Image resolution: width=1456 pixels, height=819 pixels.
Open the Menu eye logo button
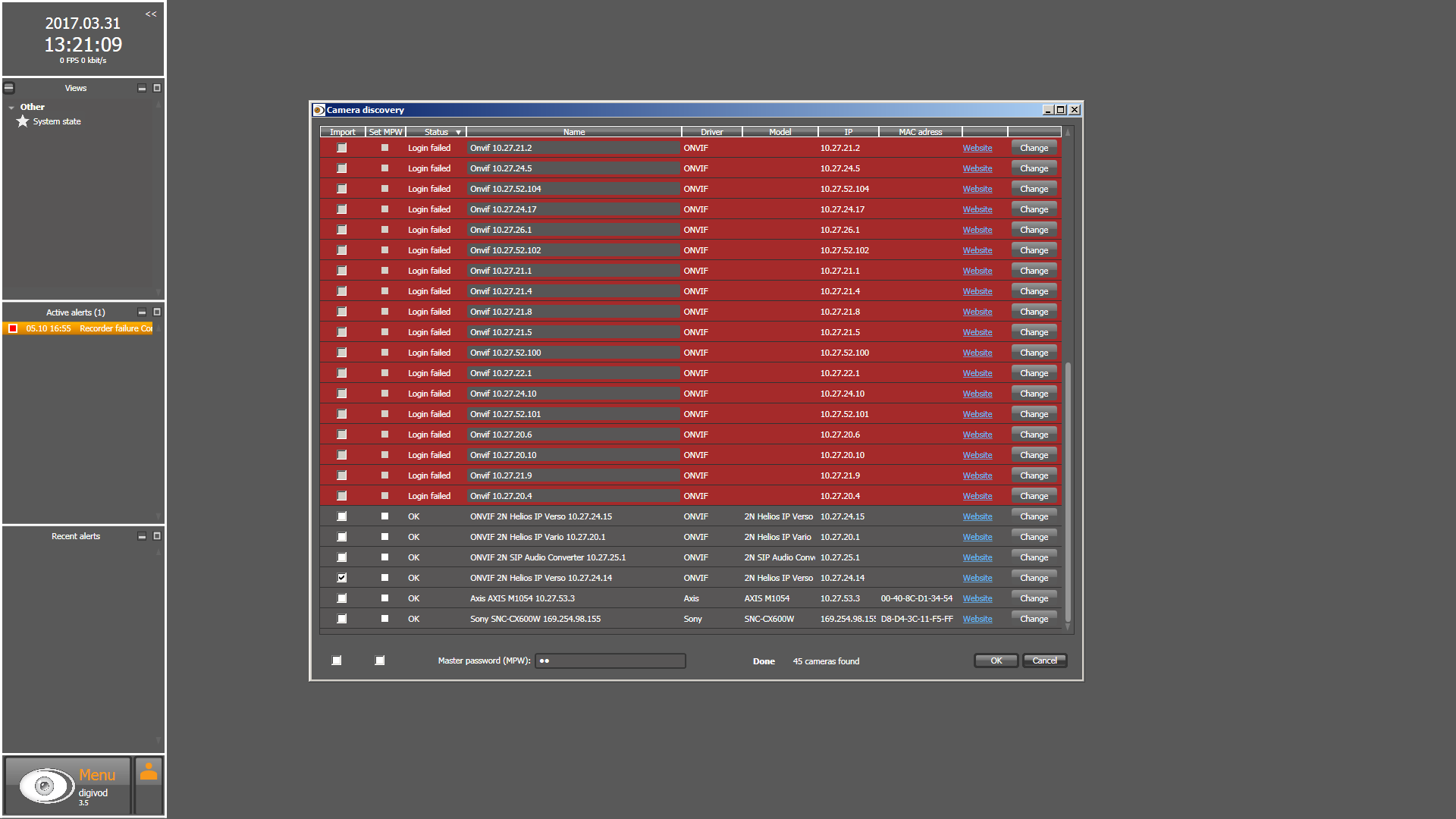[45, 786]
